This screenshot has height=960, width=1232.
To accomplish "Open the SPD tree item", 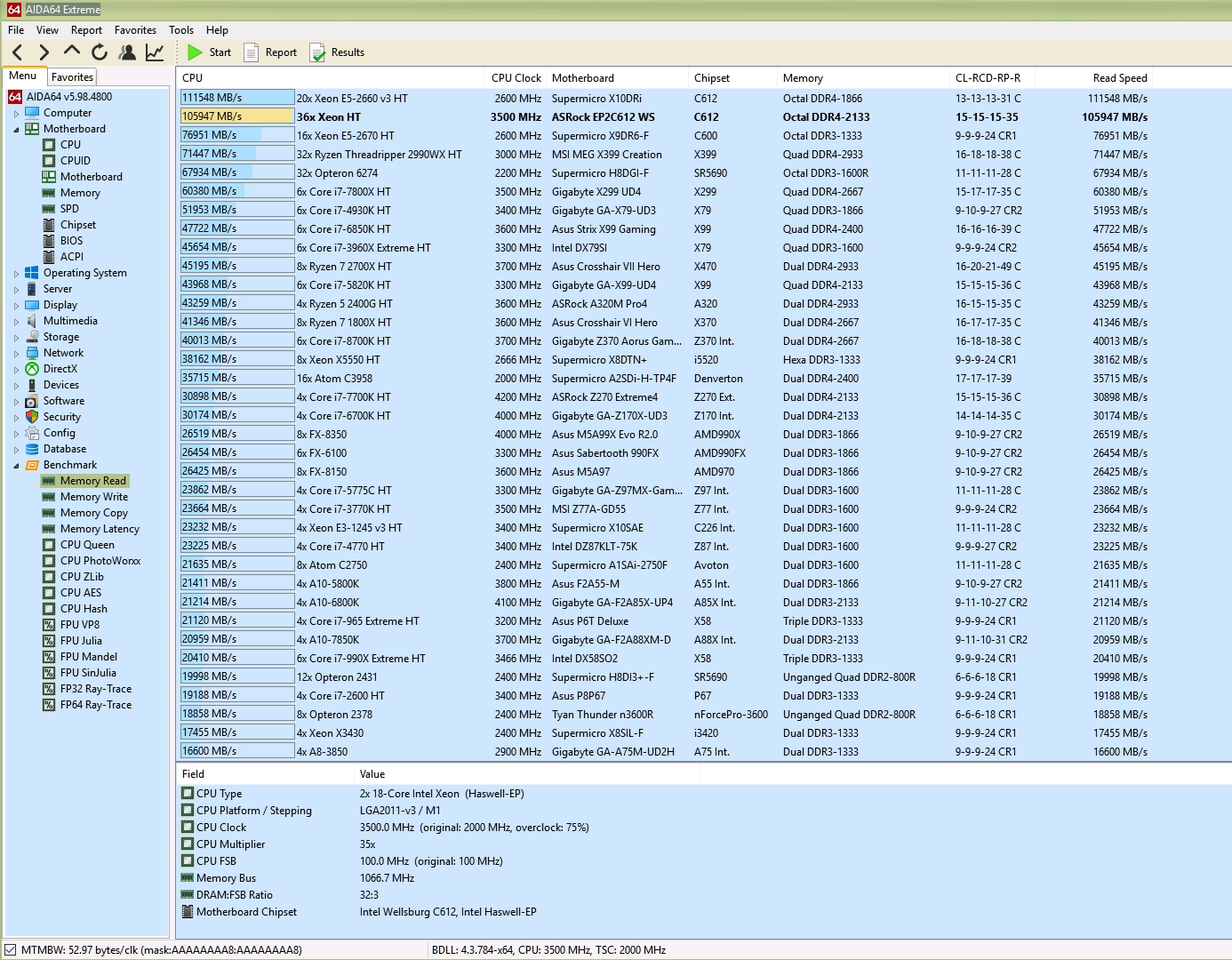I will 69,209.
